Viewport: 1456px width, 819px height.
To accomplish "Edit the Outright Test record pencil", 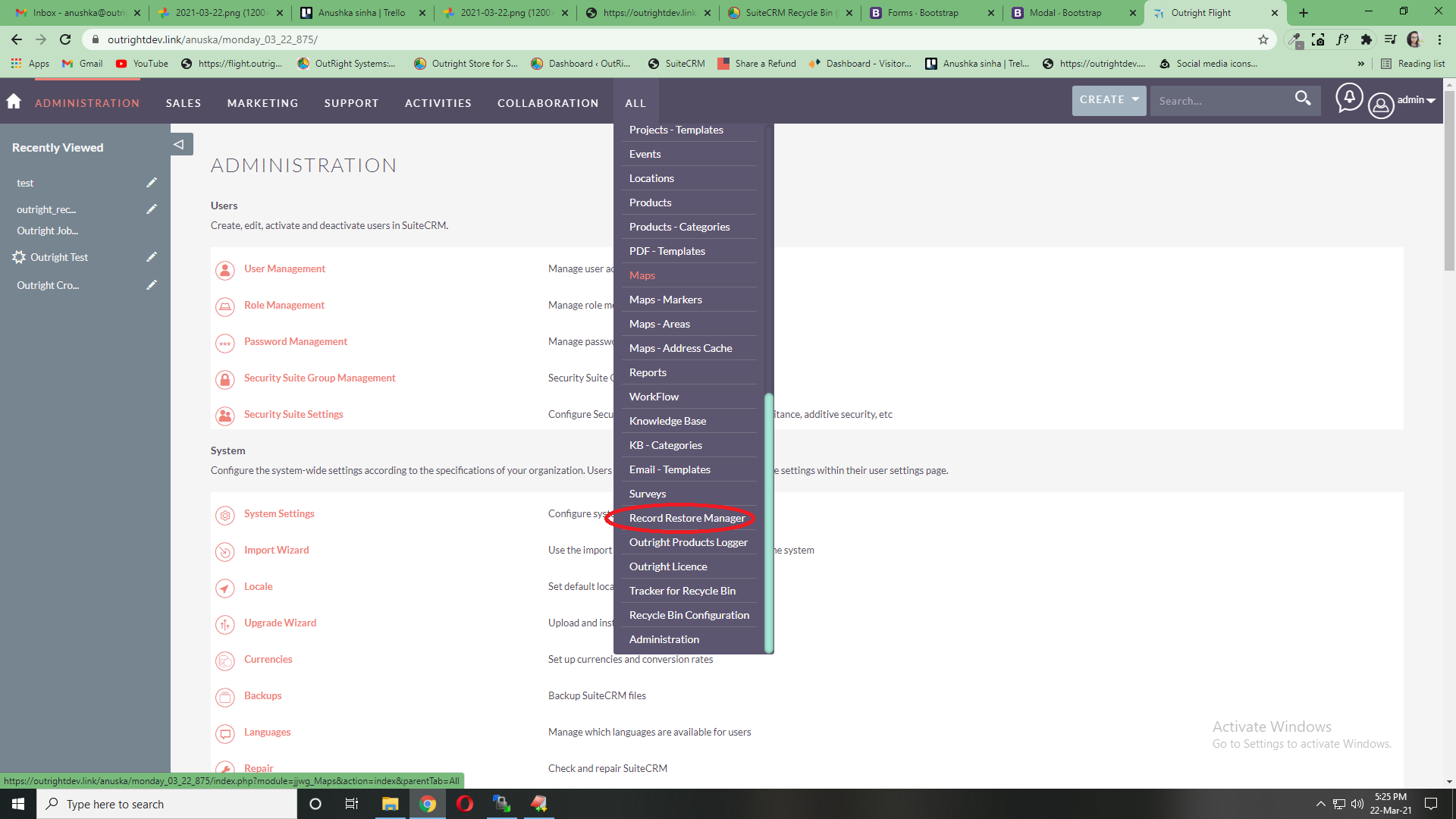I will pyautogui.click(x=152, y=256).
